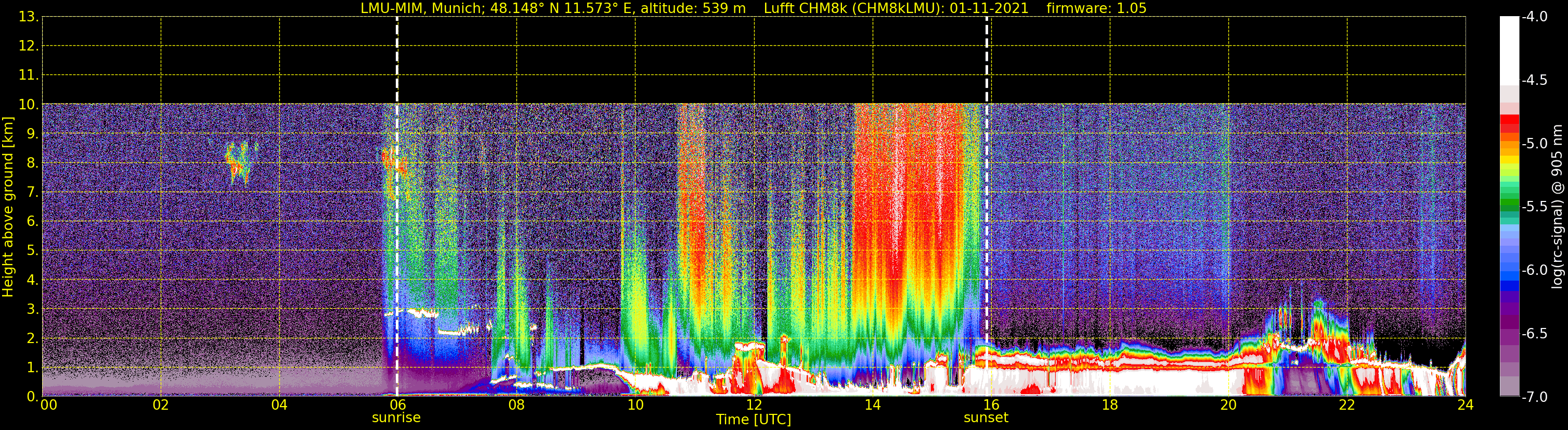The width and height of the screenshot is (1568, 430).
Task: Click the '02' time axis tick label
Action: tap(161, 405)
